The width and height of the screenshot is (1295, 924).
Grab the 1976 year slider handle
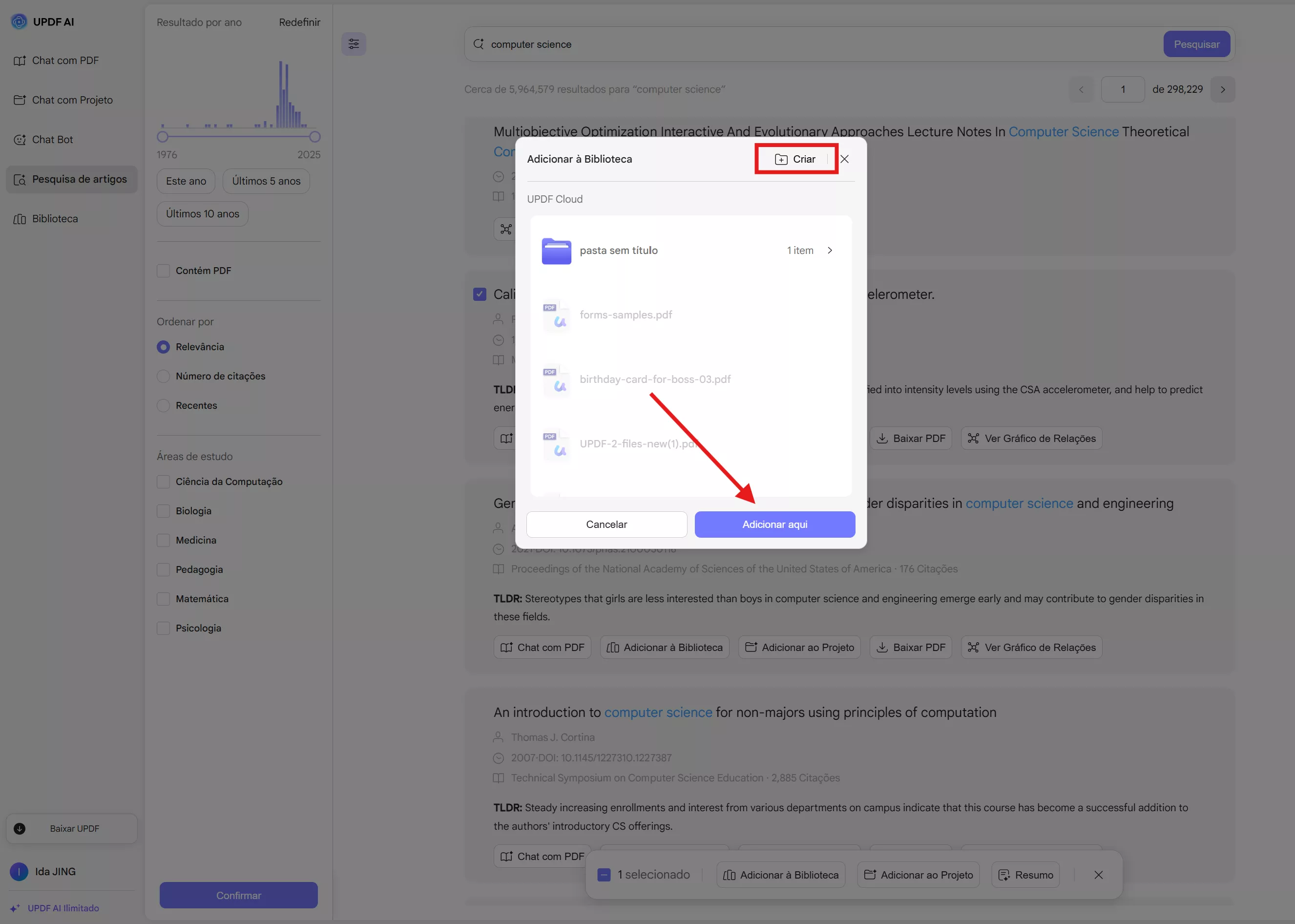(163, 137)
